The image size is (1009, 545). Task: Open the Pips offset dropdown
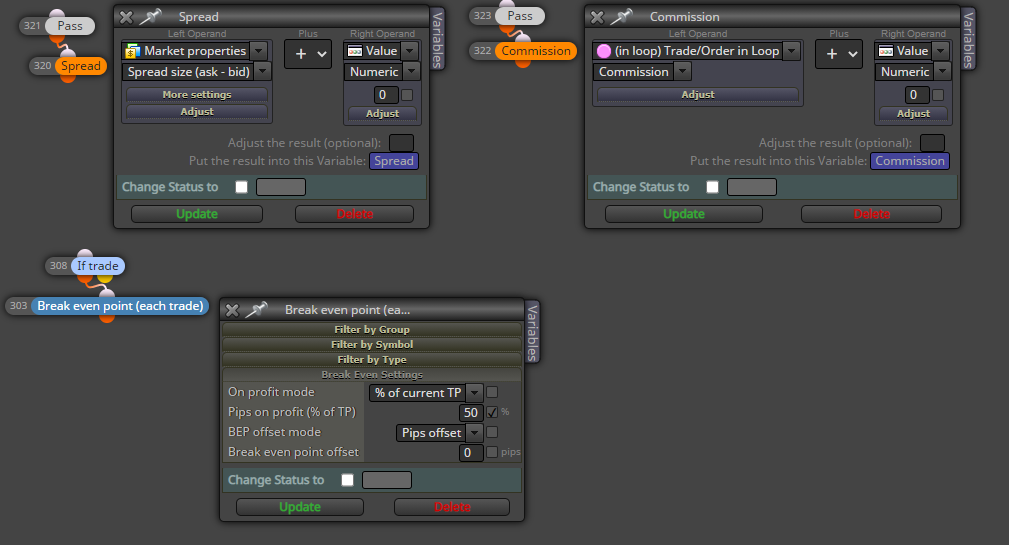474,432
